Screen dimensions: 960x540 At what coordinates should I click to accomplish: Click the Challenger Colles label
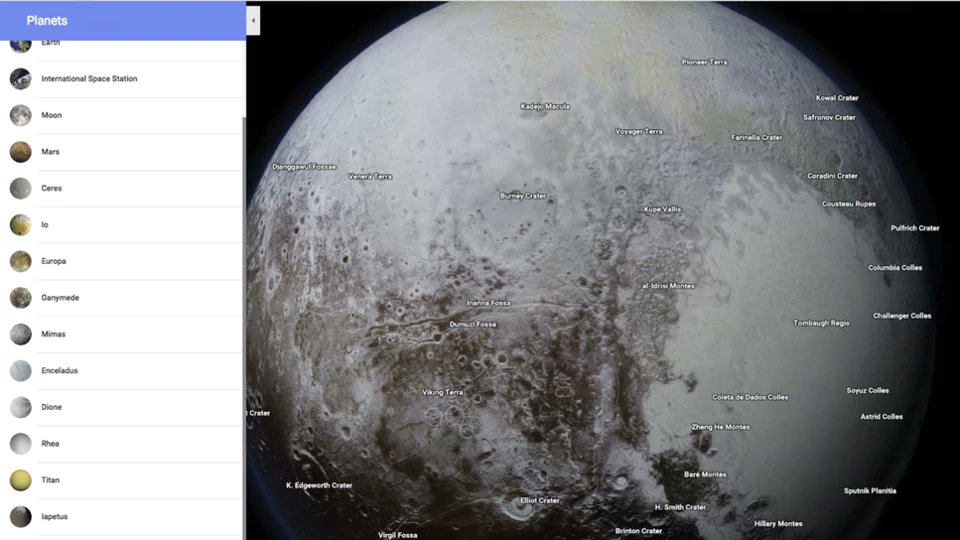(902, 316)
